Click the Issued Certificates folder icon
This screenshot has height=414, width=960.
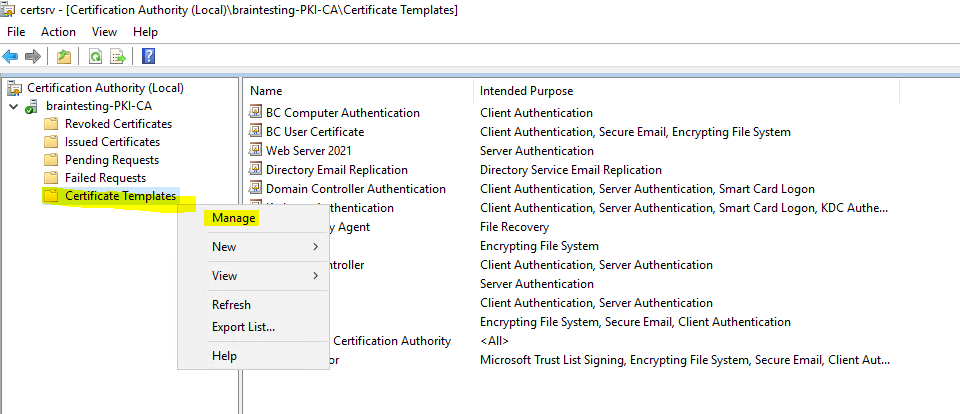tap(51, 142)
